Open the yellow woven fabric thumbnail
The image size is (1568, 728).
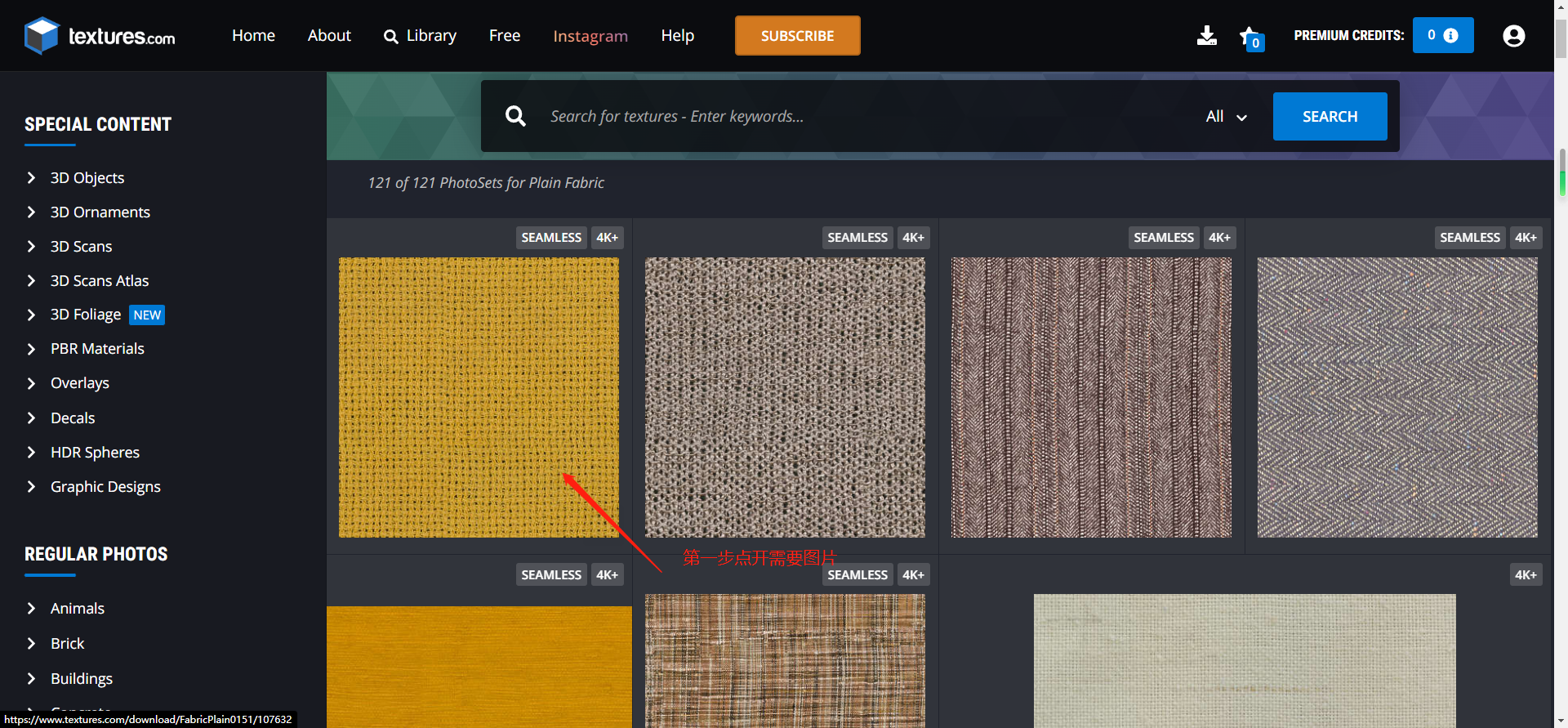click(479, 397)
